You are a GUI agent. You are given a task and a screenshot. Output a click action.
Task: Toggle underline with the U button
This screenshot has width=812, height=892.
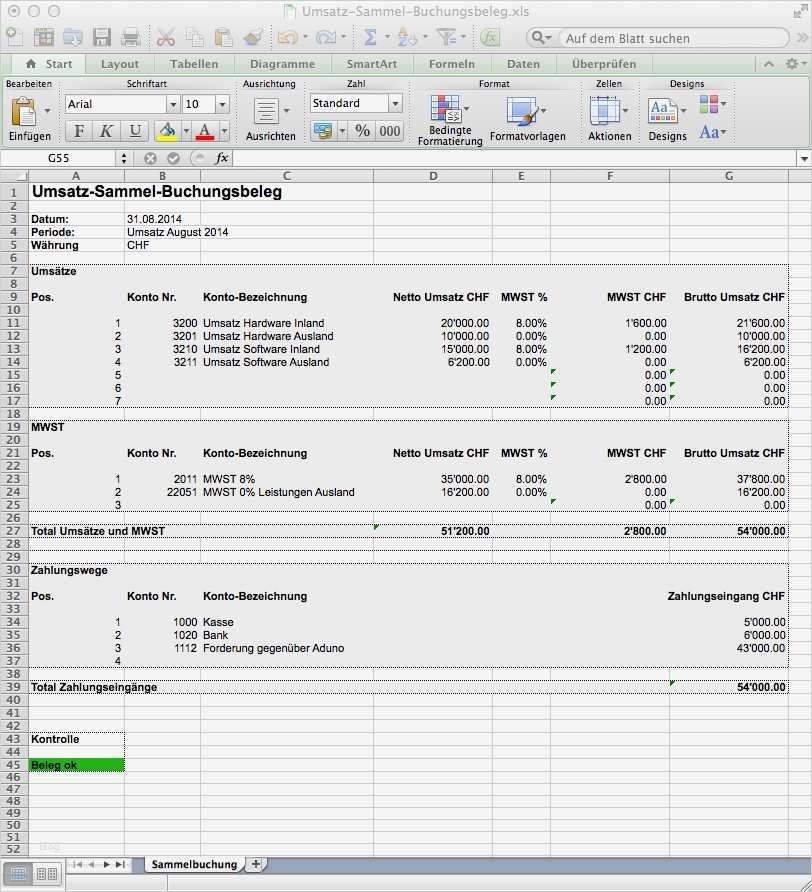click(135, 131)
